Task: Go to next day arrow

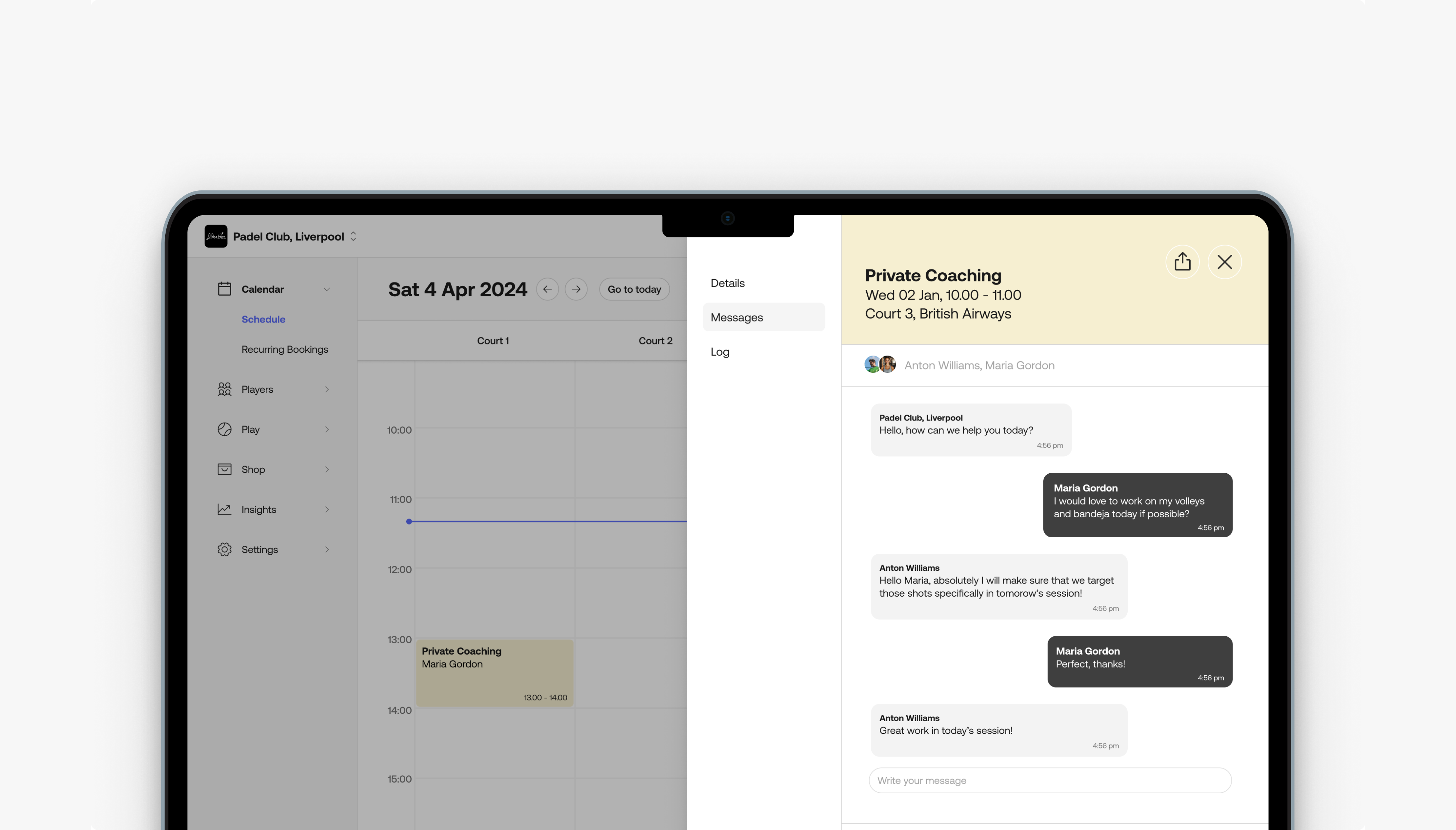Action: 576,289
